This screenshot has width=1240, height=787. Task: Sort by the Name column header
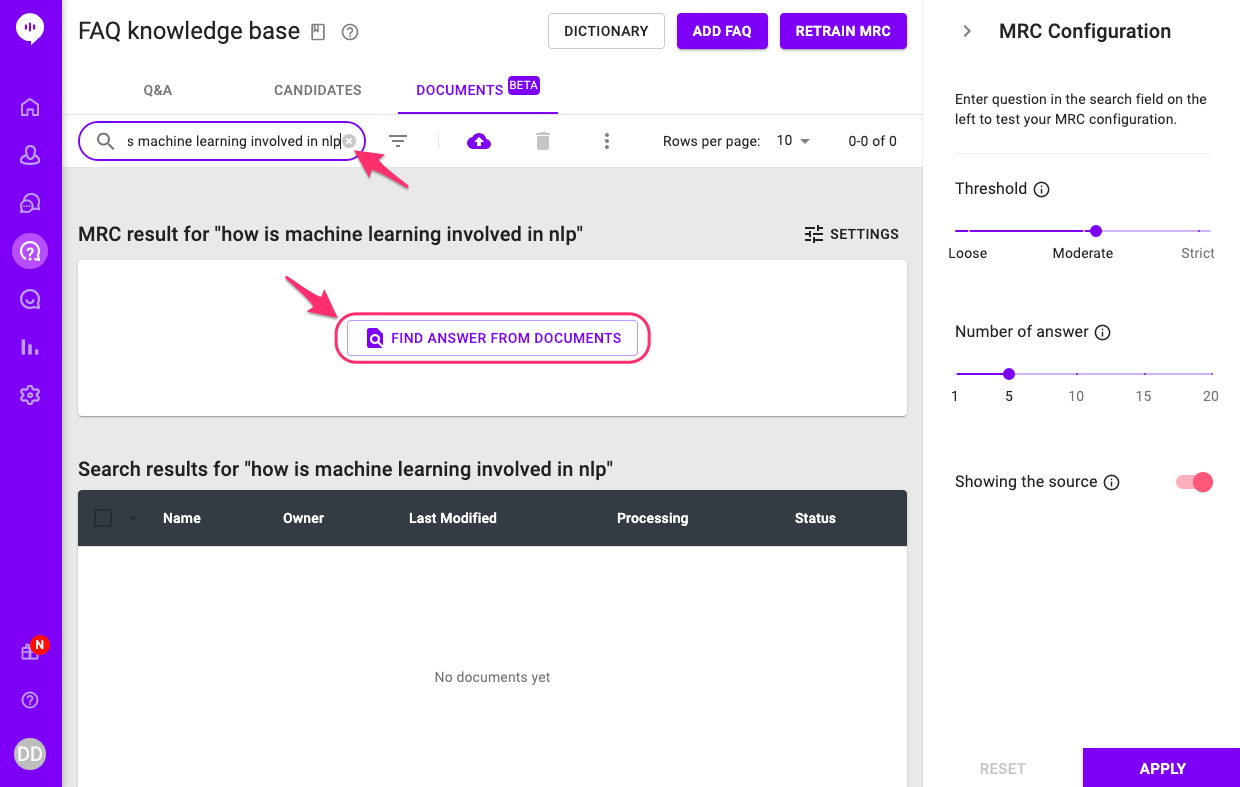tap(182, 518)
